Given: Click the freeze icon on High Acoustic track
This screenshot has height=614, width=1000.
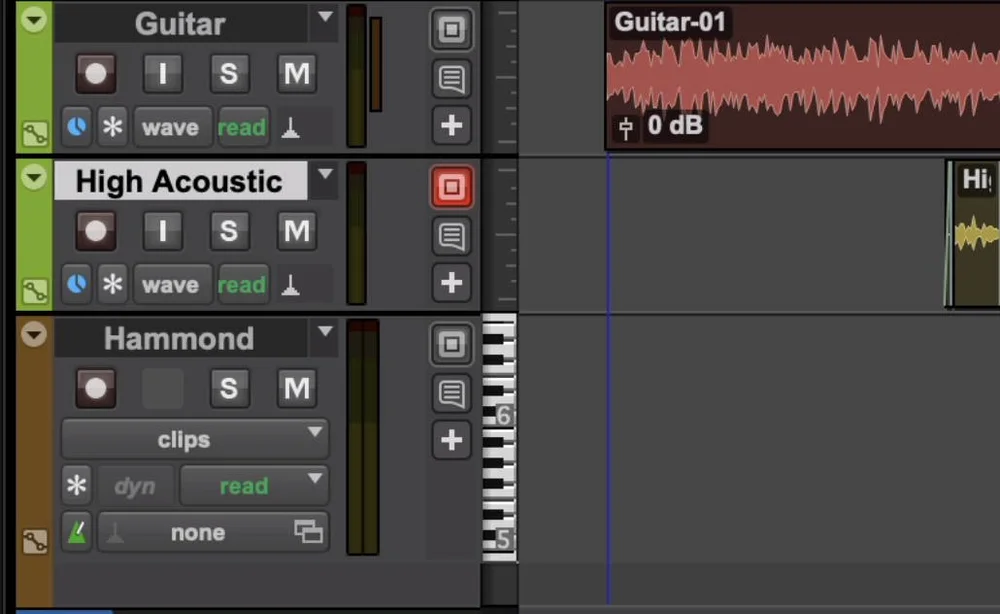Looking at the screenshot, I should [451, 186].
